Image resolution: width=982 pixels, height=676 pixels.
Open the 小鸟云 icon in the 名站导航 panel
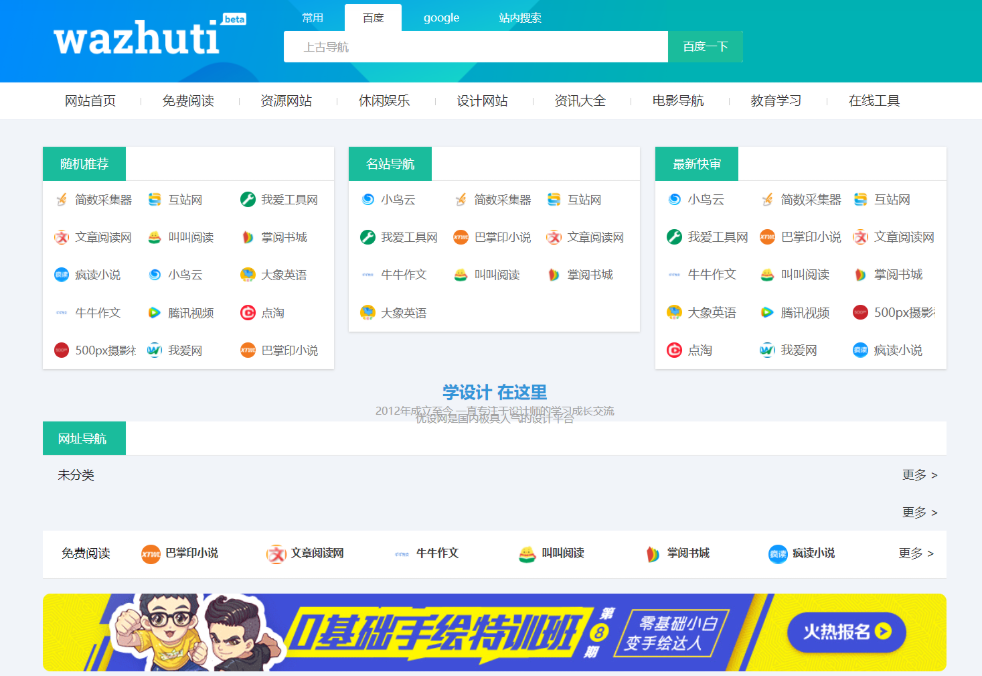click(368, 200)
